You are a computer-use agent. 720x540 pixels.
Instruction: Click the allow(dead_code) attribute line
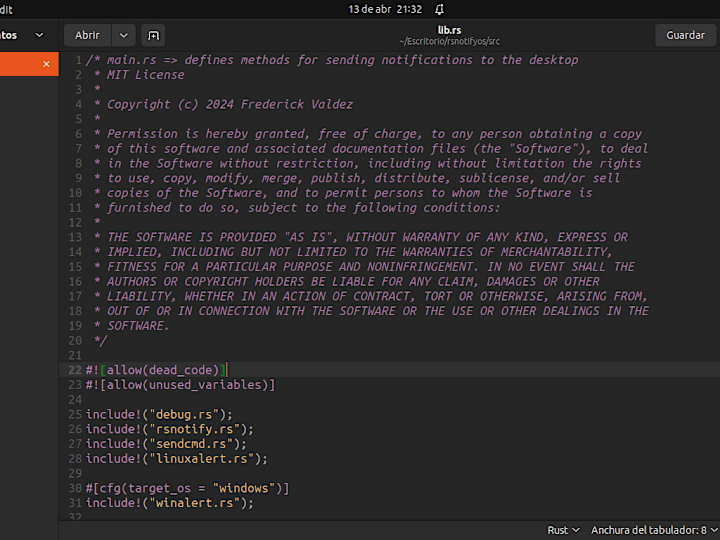(x=156, y=370)
